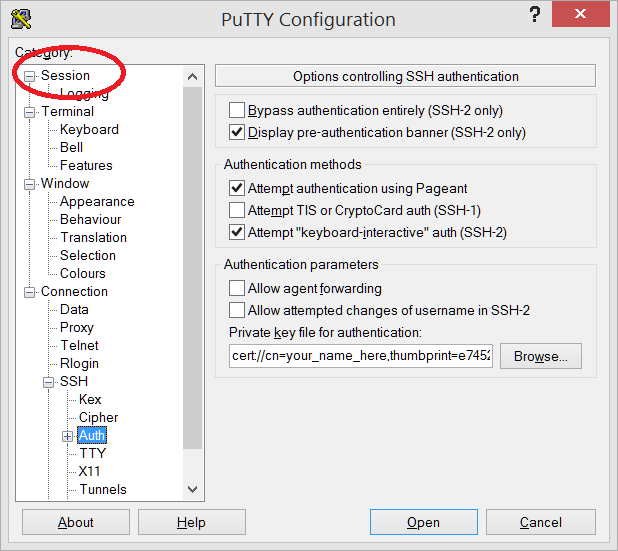Click the About button
618x551 pixels.
click(x=76, y=523)
